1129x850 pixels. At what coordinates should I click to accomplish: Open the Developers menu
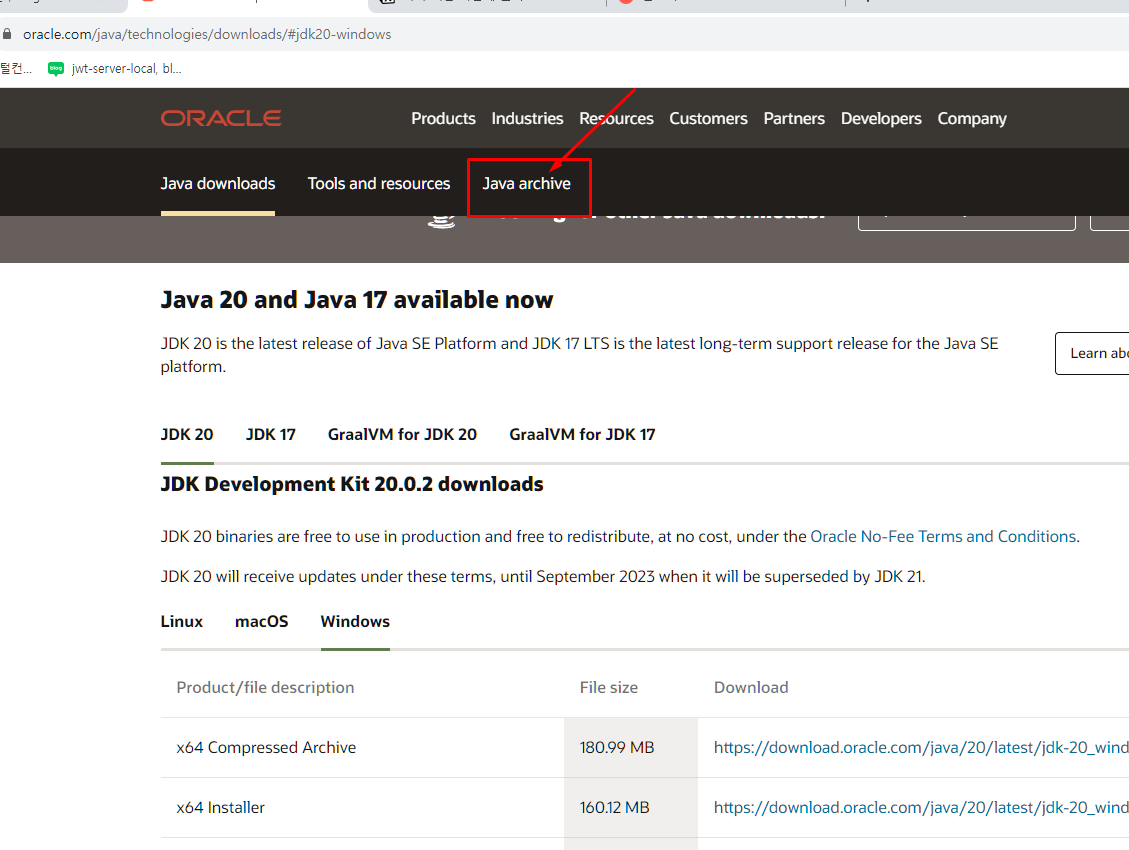[x=881, y=118]
